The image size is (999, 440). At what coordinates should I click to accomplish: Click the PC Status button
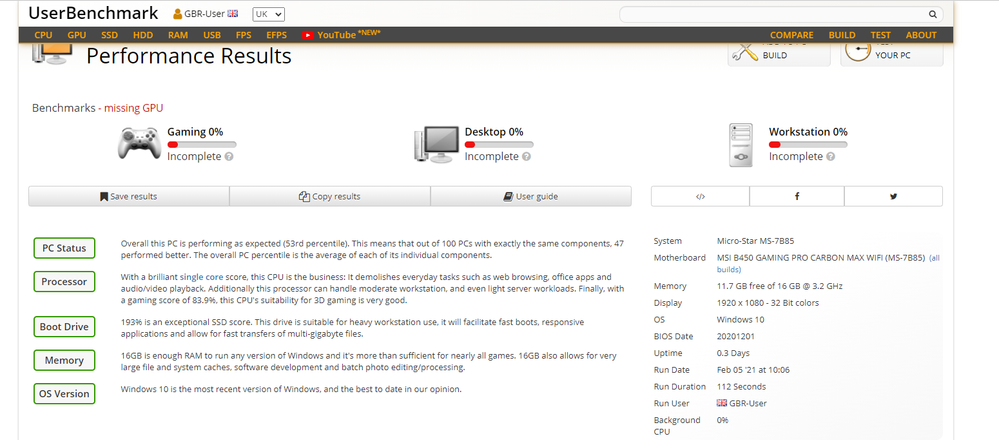(x=64, y=248)
